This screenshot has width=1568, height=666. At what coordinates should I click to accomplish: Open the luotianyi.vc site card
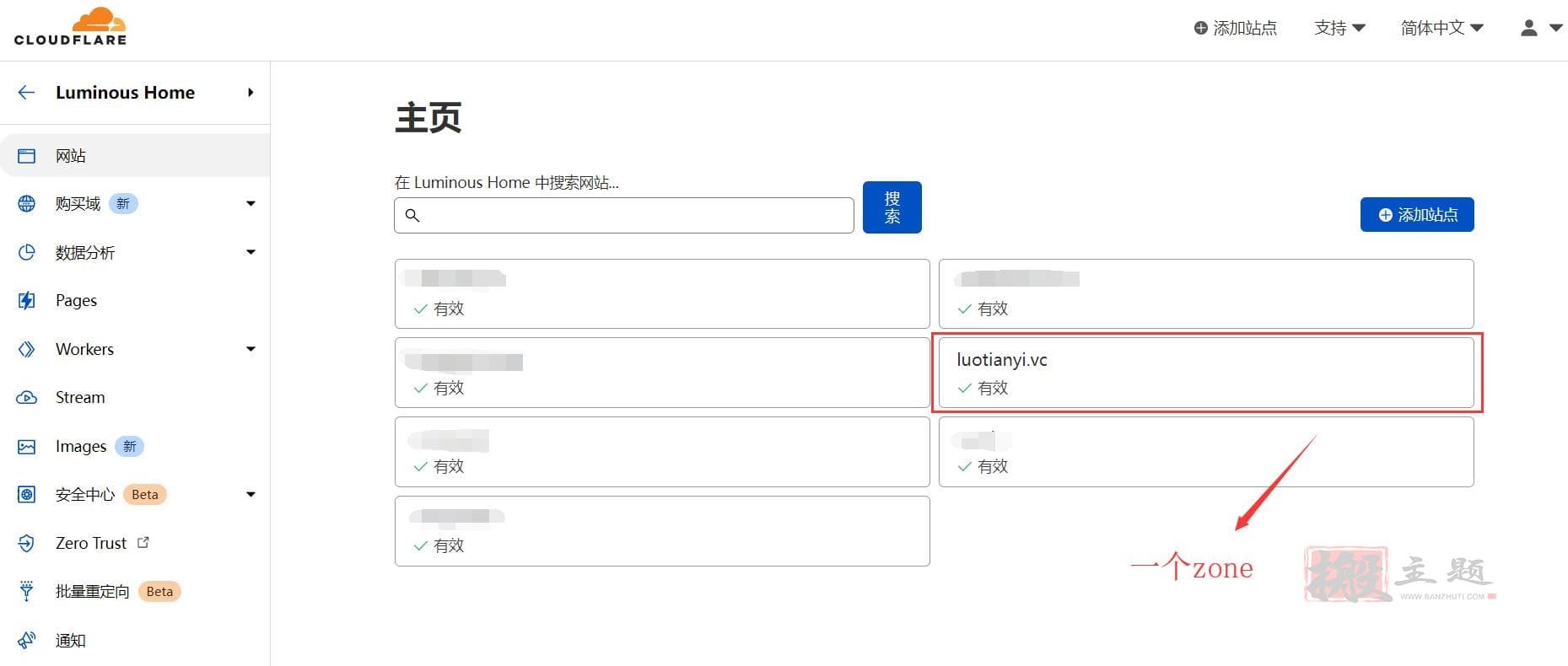pos(1206,373)
